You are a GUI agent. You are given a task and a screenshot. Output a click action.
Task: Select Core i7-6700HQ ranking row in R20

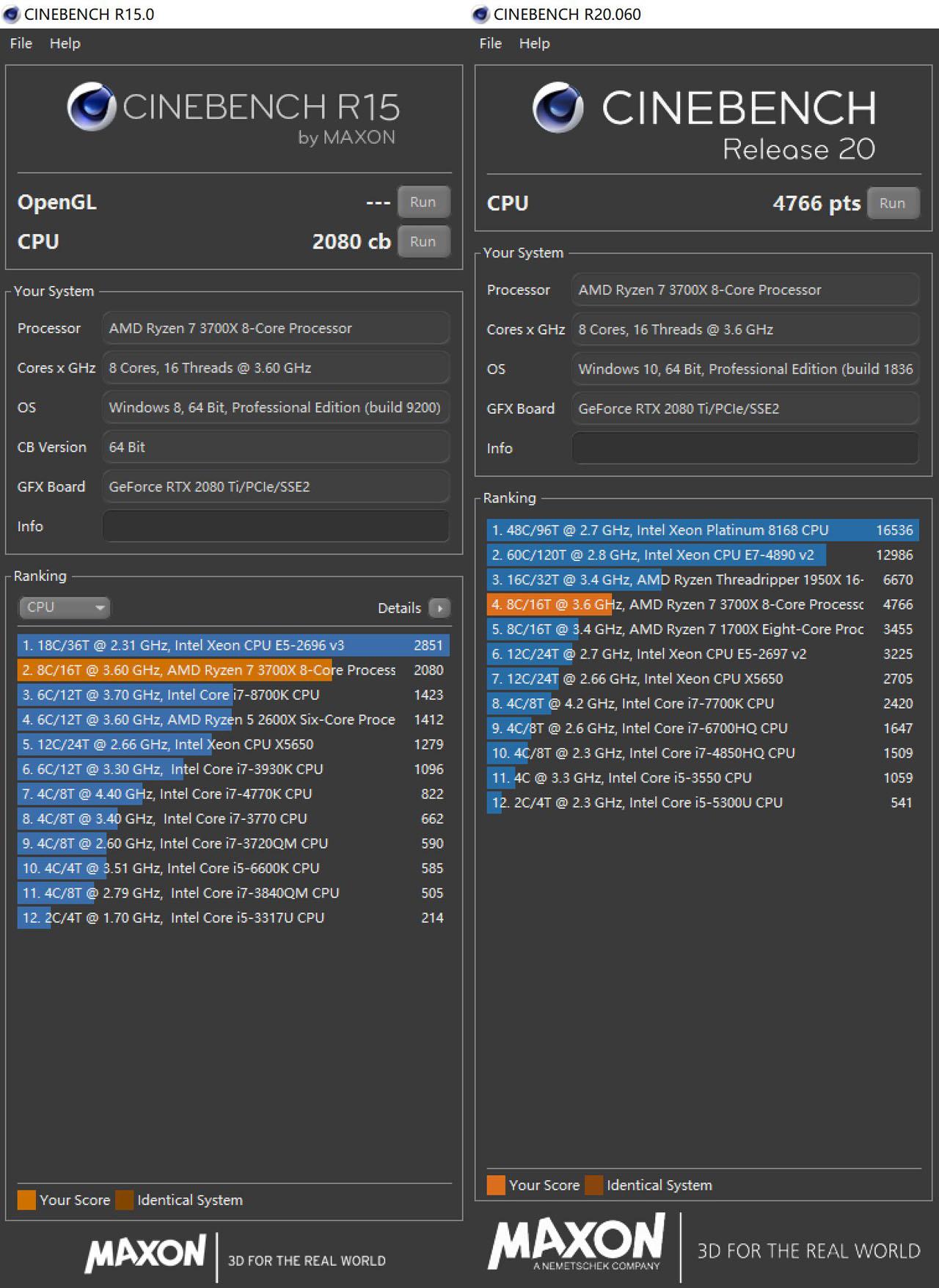[x=703, y=728]
